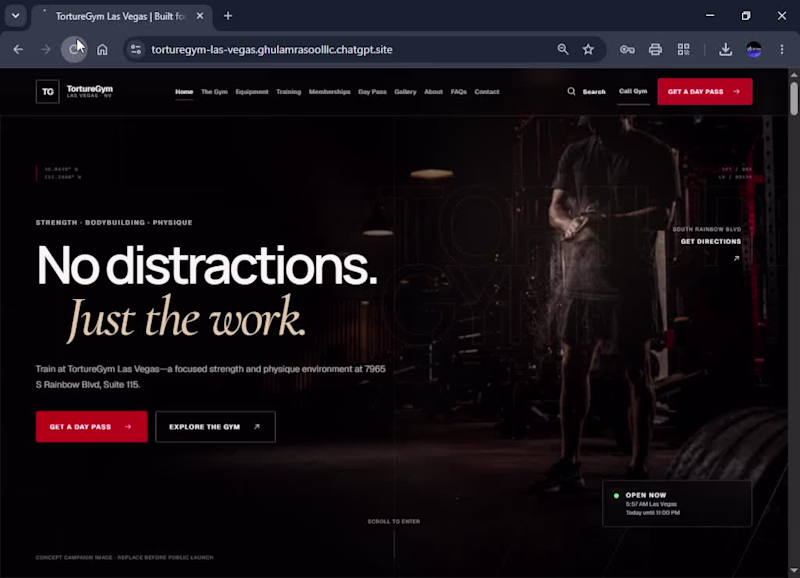Open the Home nav item
Viewport: 800px width, 578px height.
pos(184,92)
